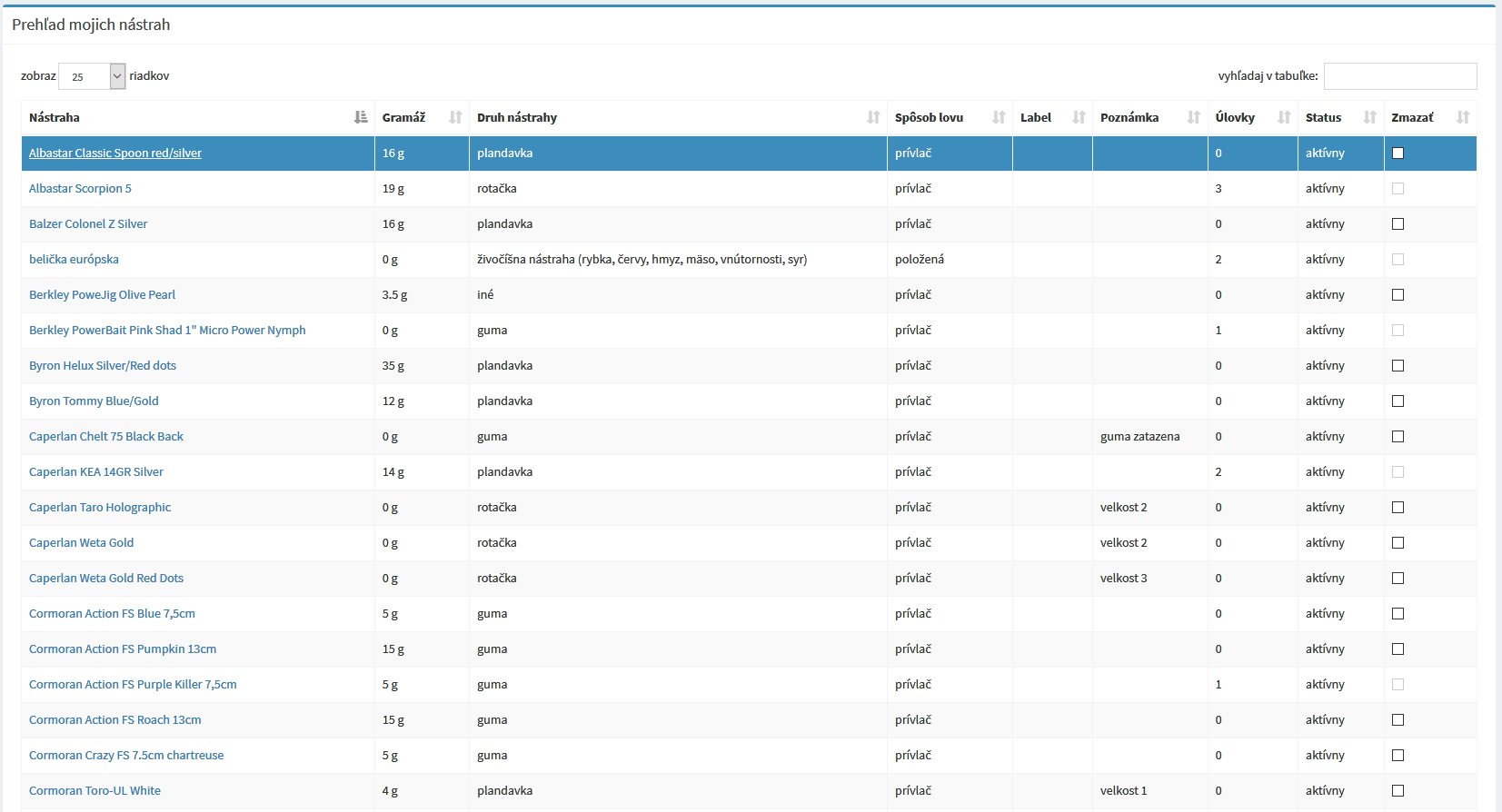The image size is (1502, 812).
Task: Click 'velkost 3' note for Weta Gold Red Dots
Action: click(1124, 579)
